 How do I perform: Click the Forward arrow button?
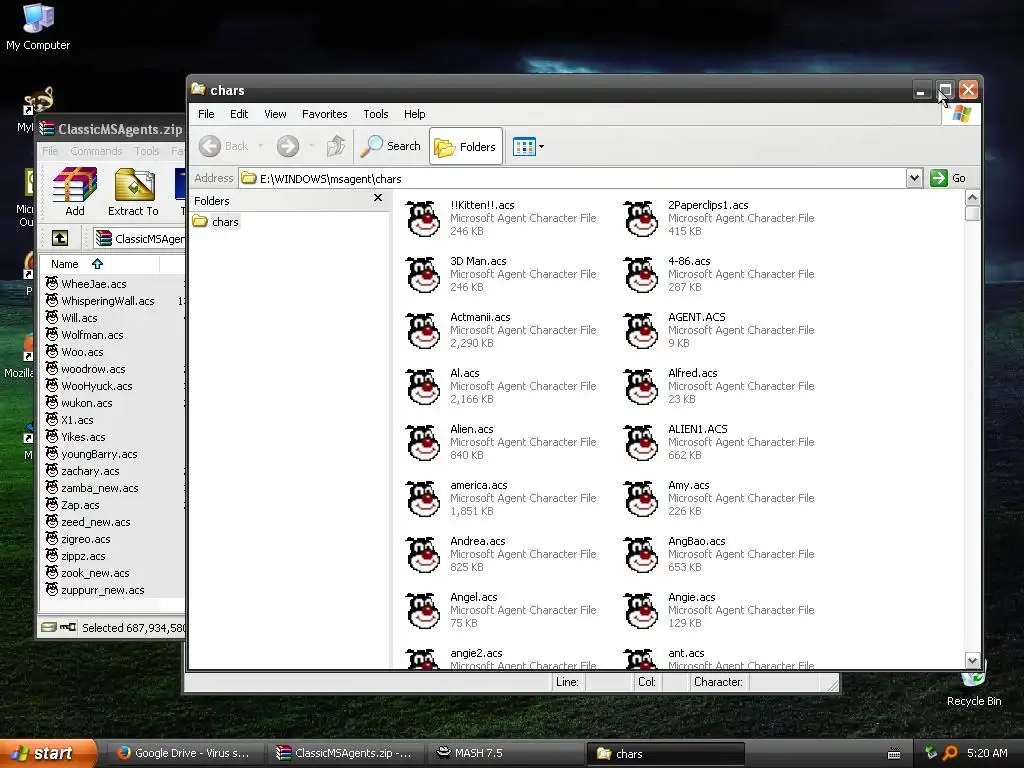[288, 146]
